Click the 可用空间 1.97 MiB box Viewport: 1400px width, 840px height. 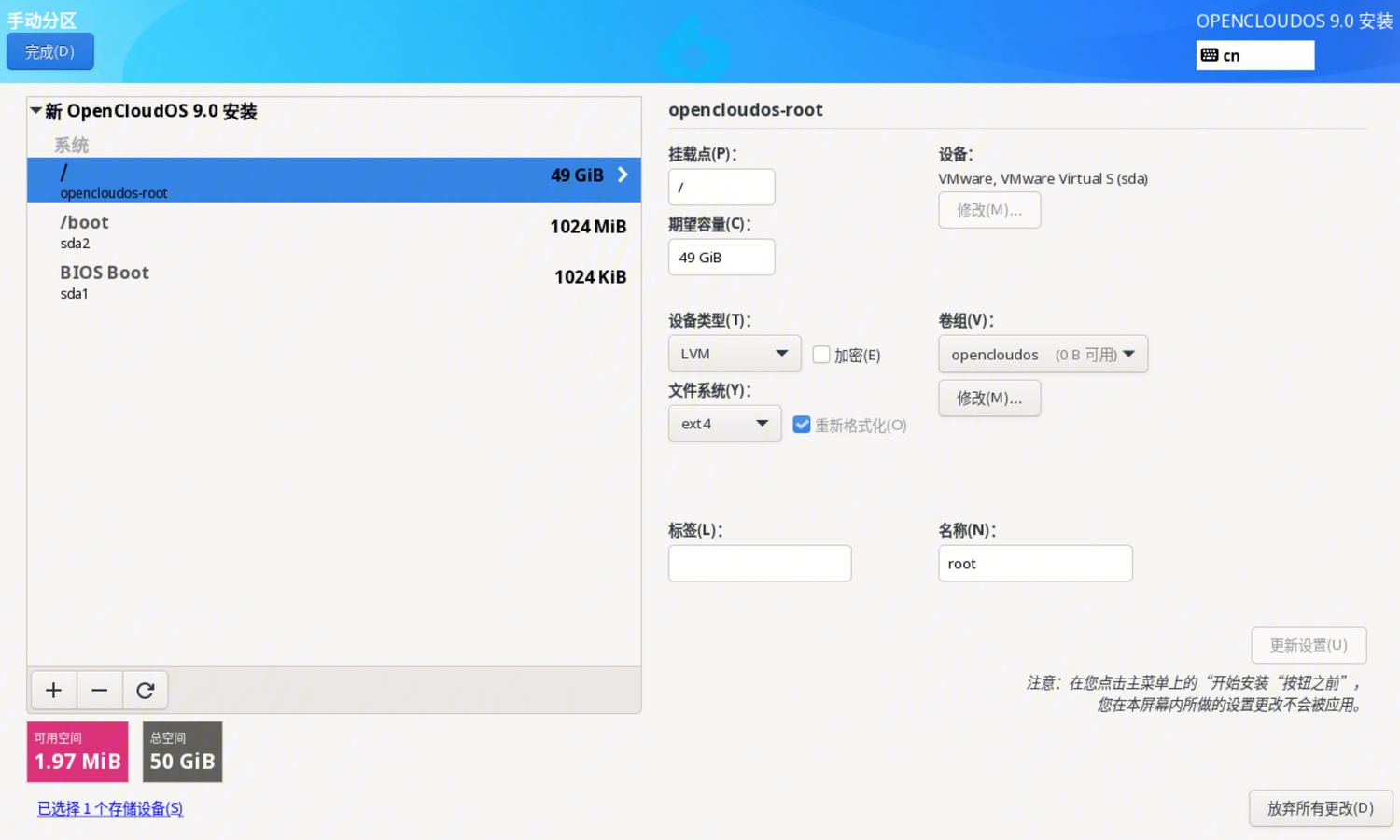[77, 751]
